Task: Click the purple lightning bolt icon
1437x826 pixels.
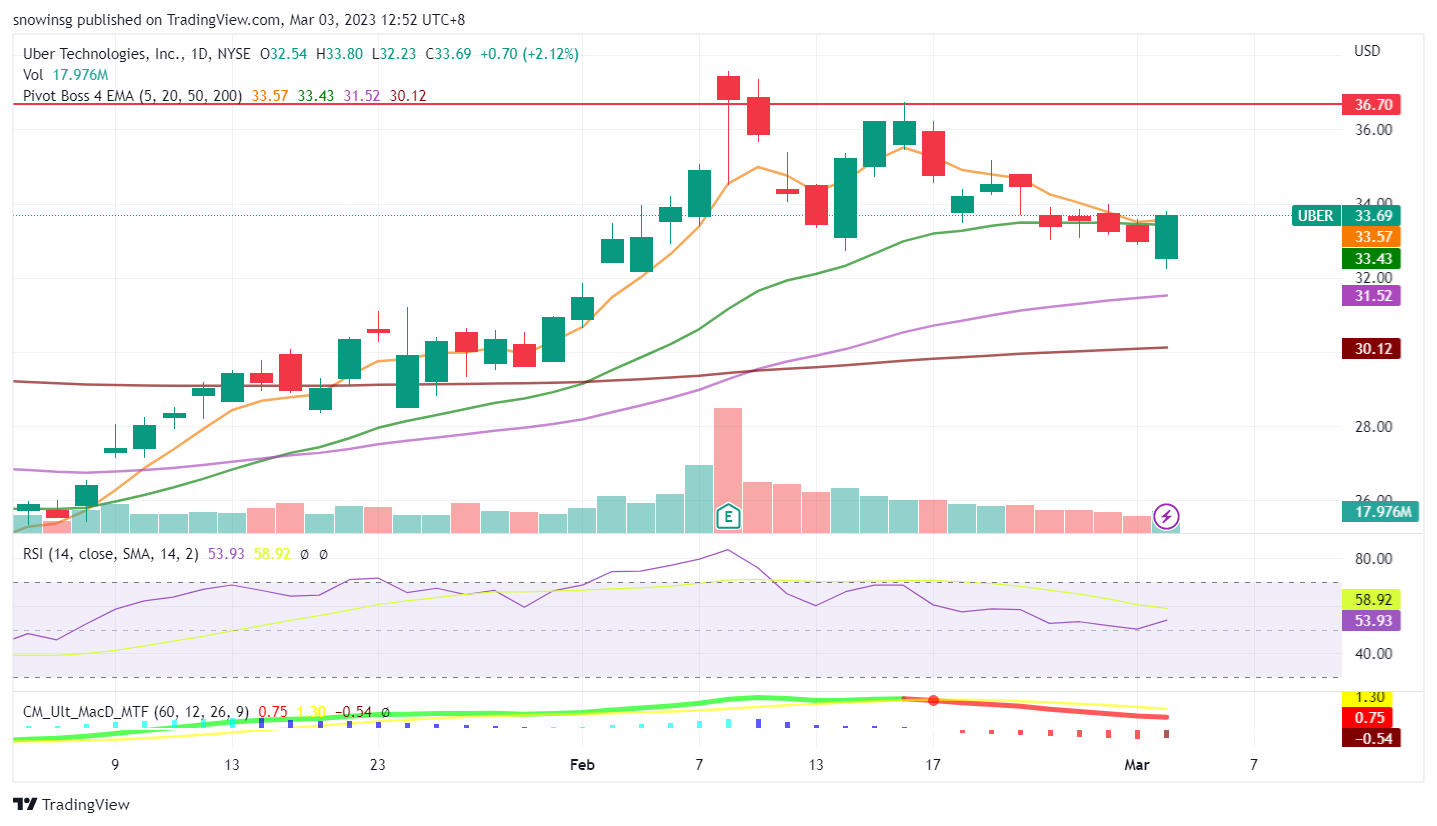Action: [x=1166, y=516]
